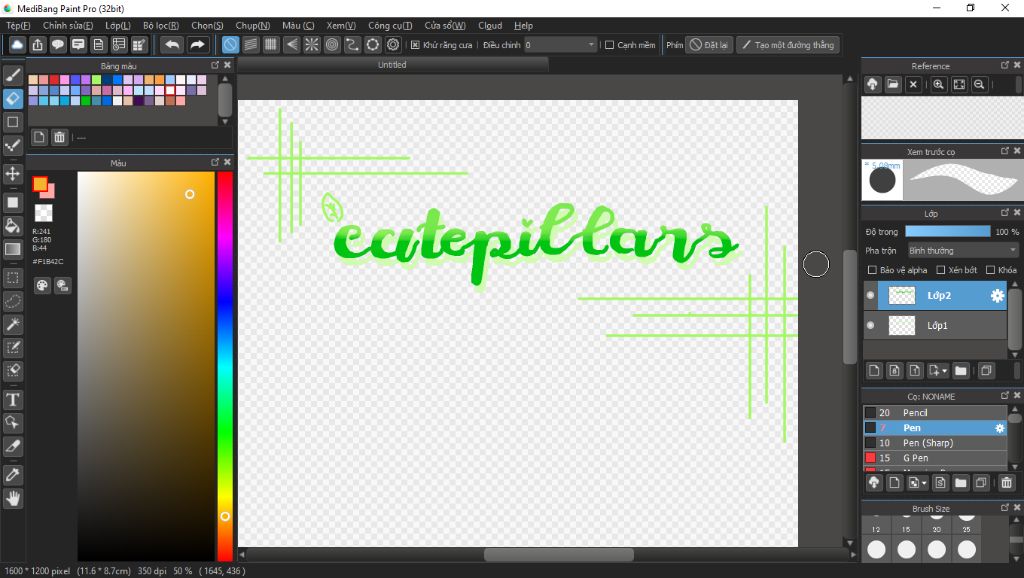Undock the Màu color panel
The image size is (1024, 578).
click(215, 162)
